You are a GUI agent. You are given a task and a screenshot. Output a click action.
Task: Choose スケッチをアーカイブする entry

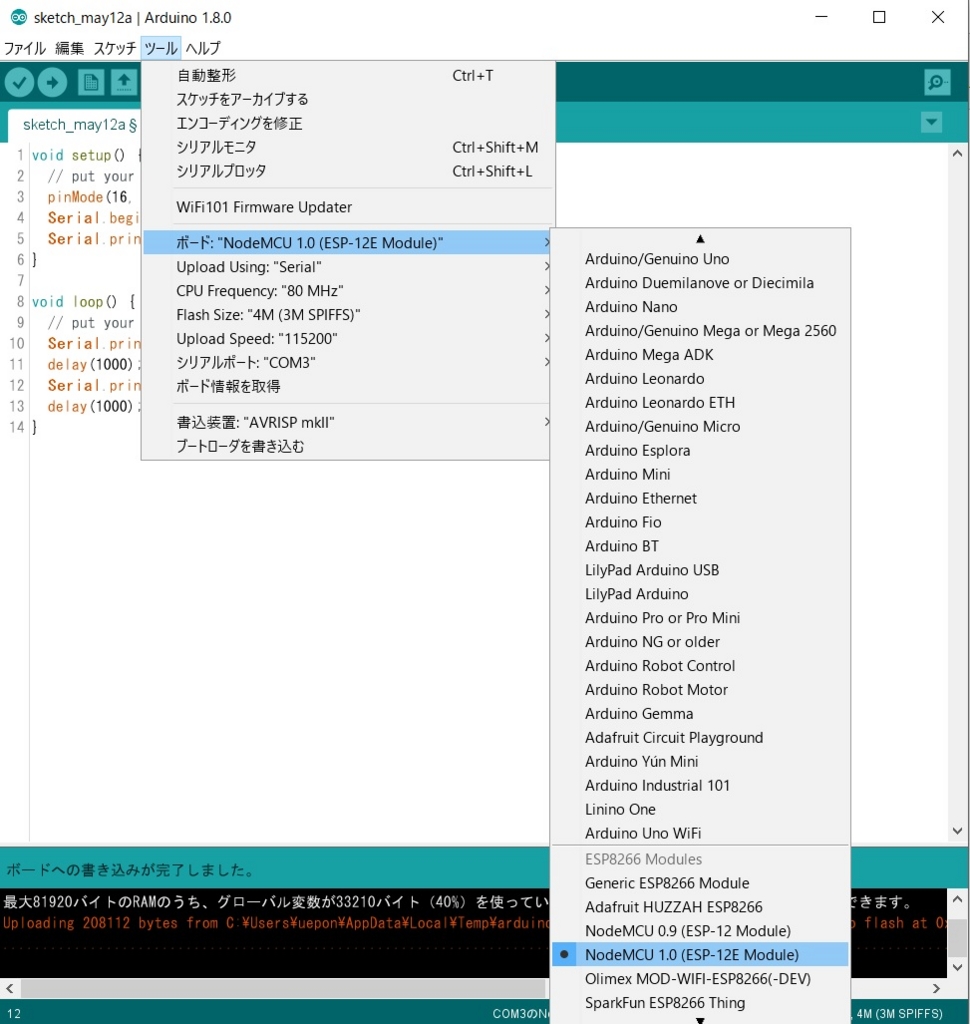point(346,99)
